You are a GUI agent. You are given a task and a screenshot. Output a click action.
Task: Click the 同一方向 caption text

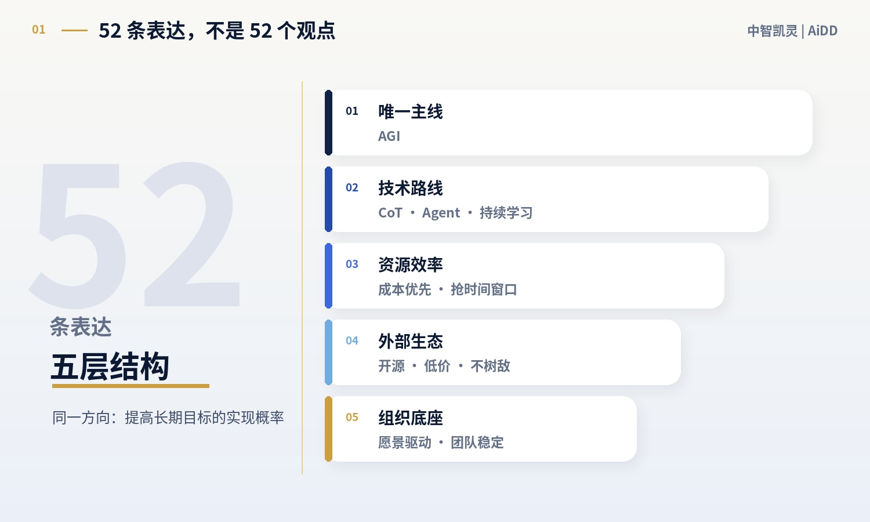(x=168, y=417)
